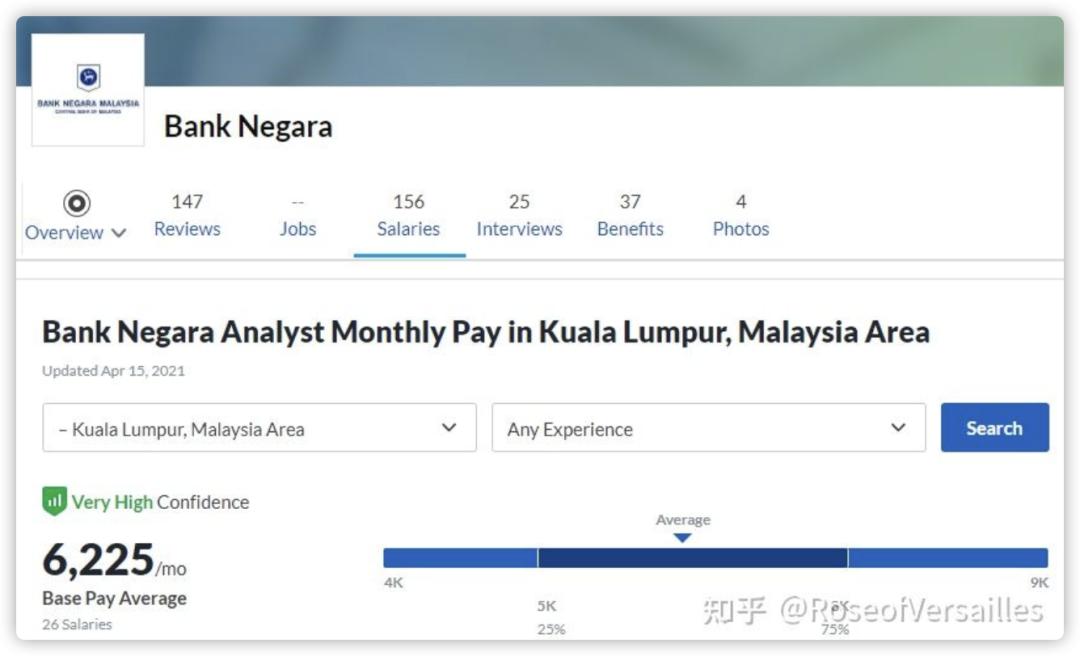Viewport: 1080px width, 656px height.
Task: Click the Overview target icon
Action: (77, 203)
